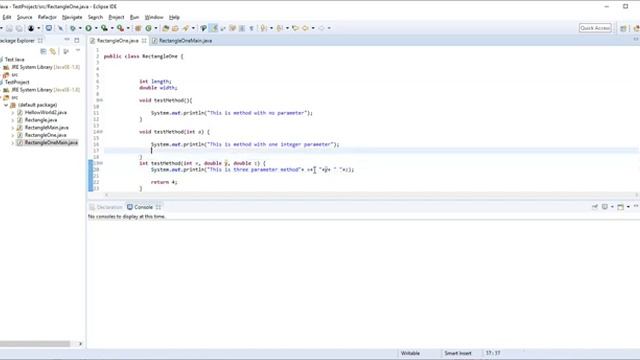Open the Coverage button dropdown arrow

112,28
